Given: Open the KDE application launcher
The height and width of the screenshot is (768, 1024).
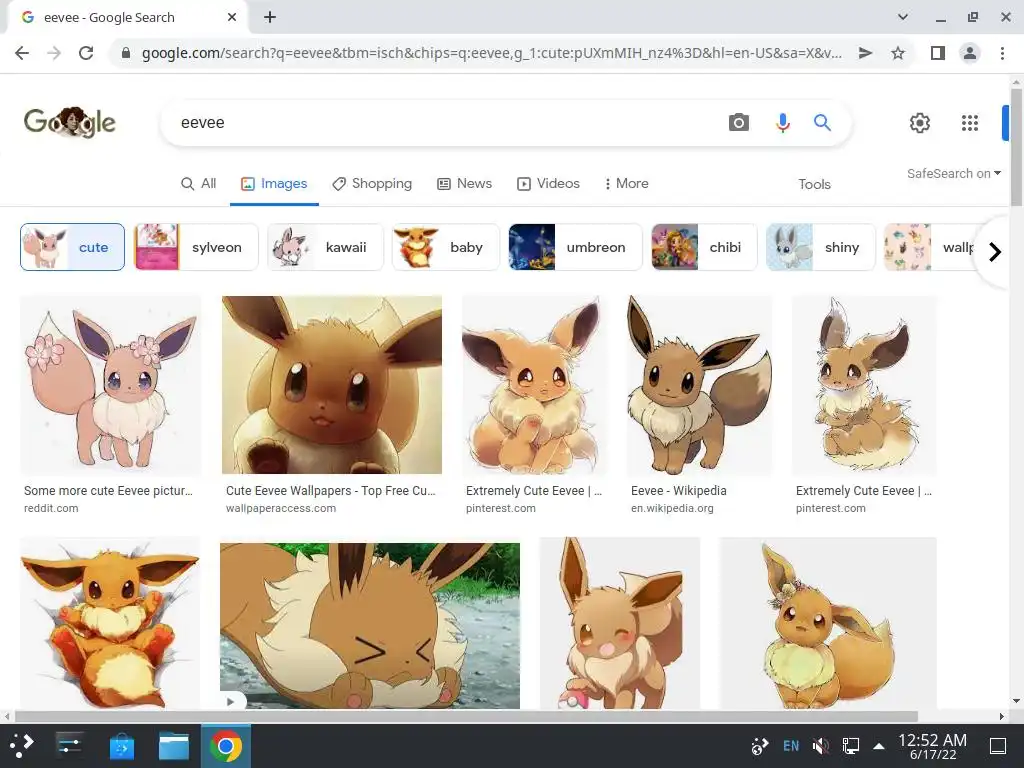Looking at the screenshot, I should (x=22, y=746).
